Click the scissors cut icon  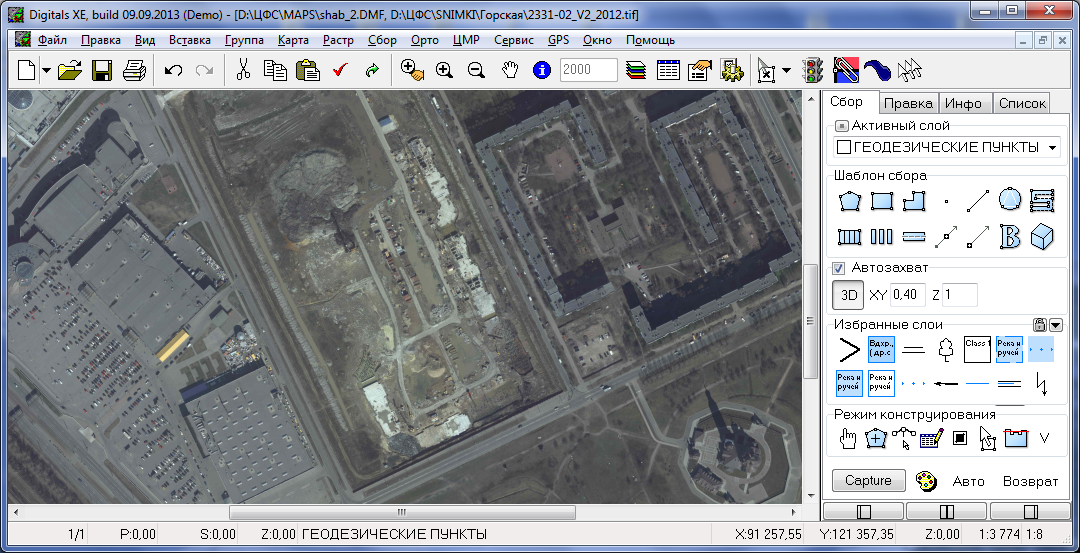click(x=242, y=70)
